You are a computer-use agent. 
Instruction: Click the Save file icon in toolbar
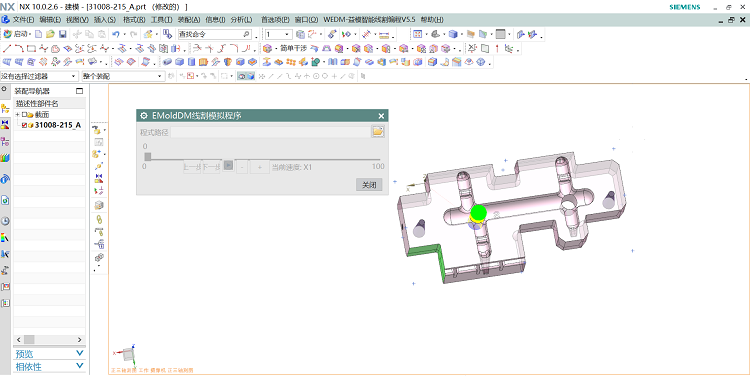click(x=63, y=34)
